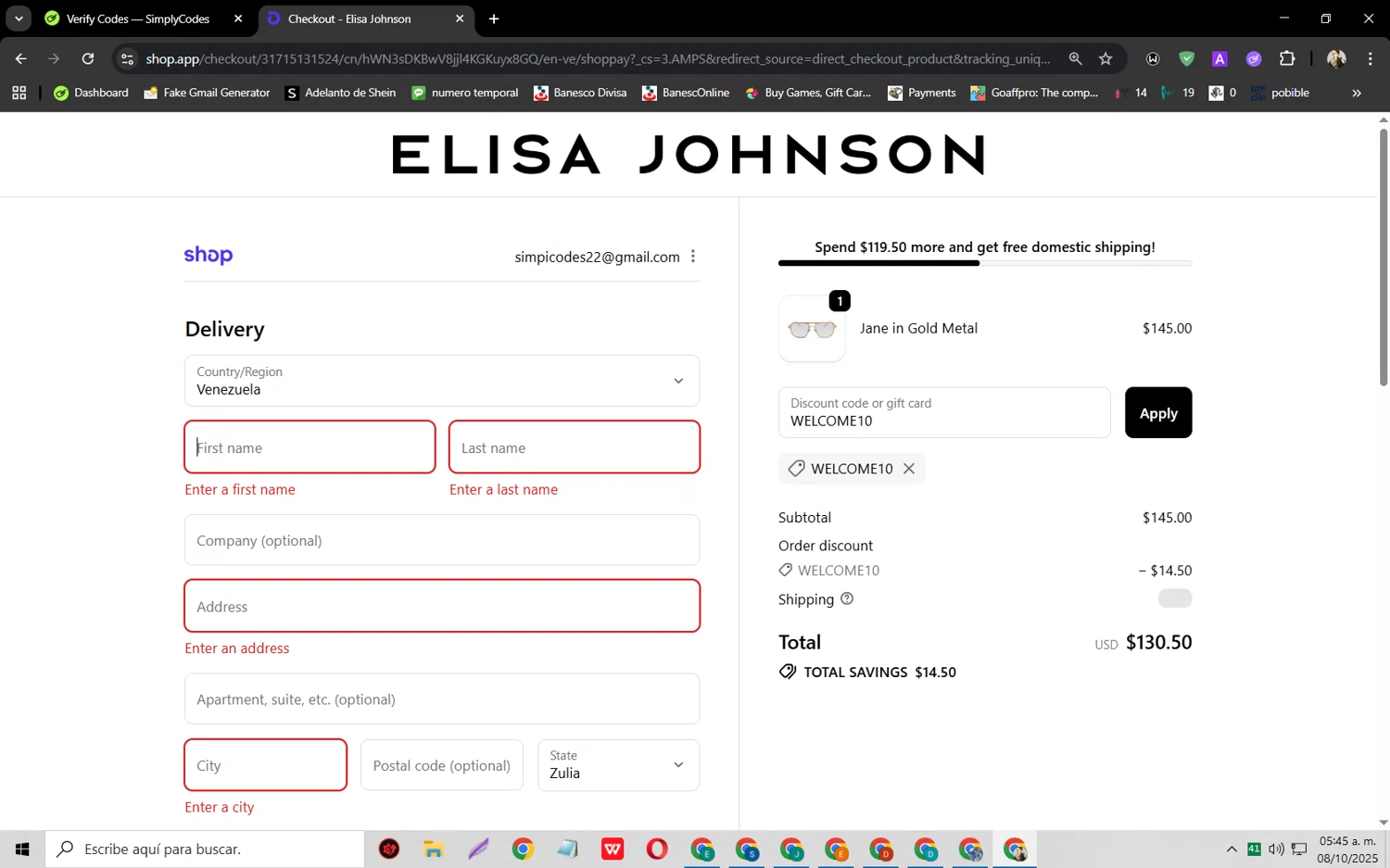1390x868 pixels.
Task: Open the Payments bookmark
Action: pos(922,93)
